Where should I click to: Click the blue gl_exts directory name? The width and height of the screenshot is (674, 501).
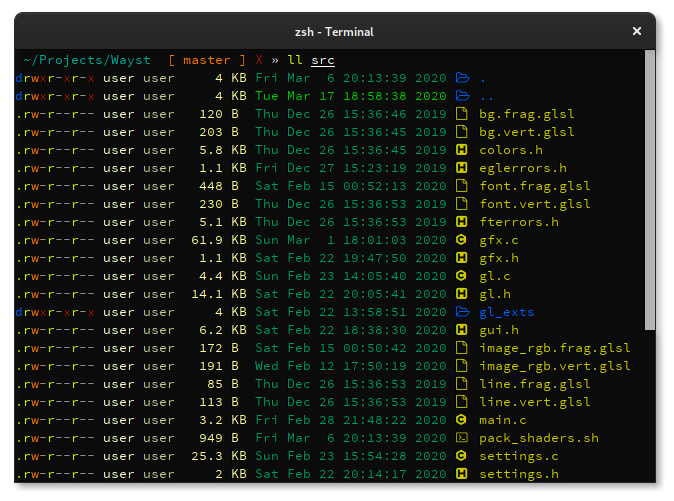(507, 313)
